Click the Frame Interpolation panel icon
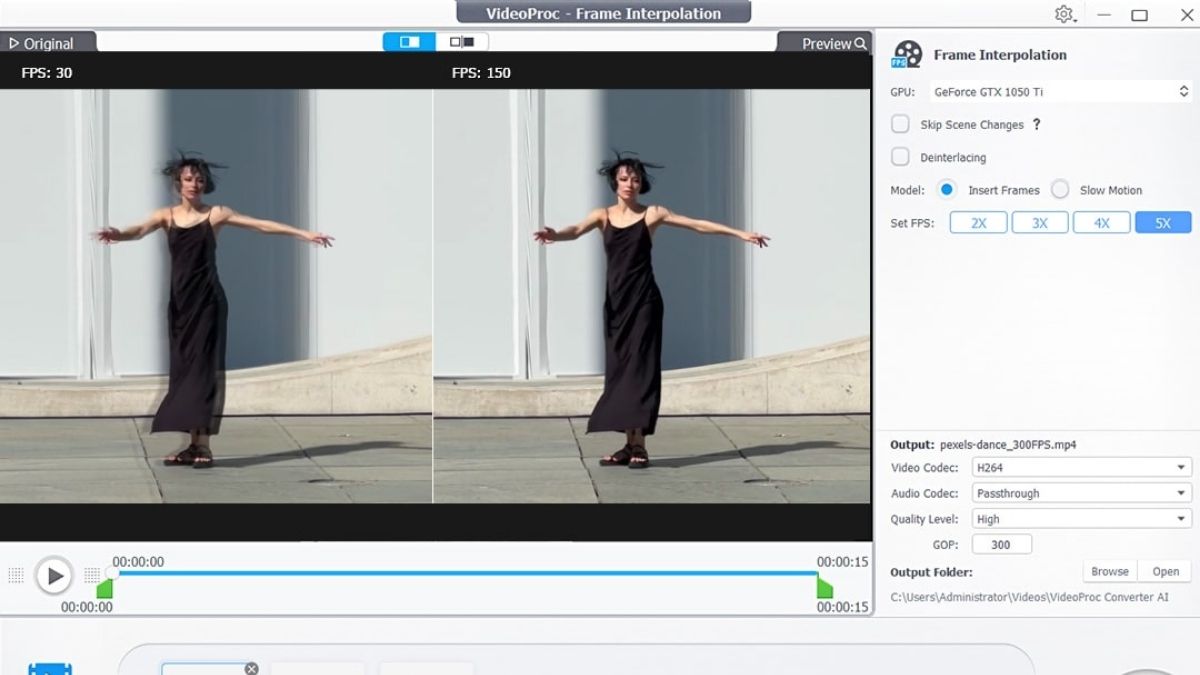Image resolution: width=1200 pixels, height=675 pixels. (907, 54)
